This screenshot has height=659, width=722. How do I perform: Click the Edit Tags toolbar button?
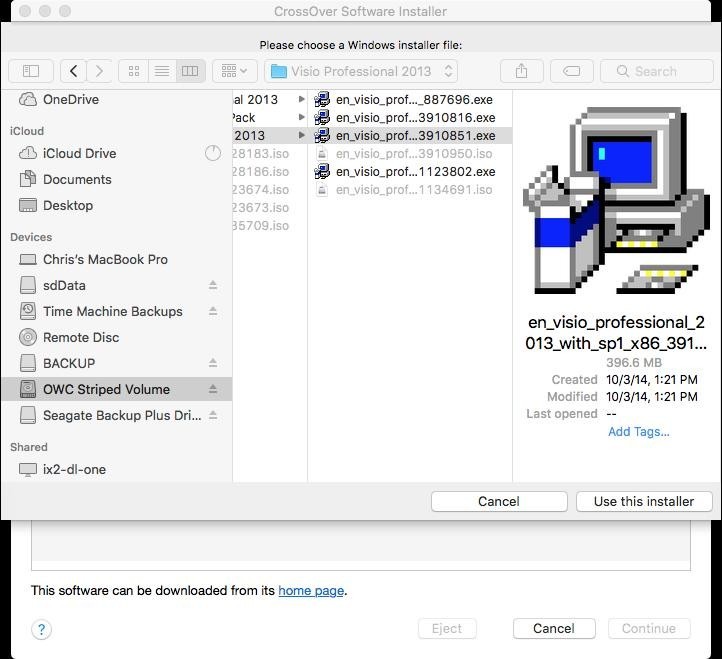tap(571, 71)
